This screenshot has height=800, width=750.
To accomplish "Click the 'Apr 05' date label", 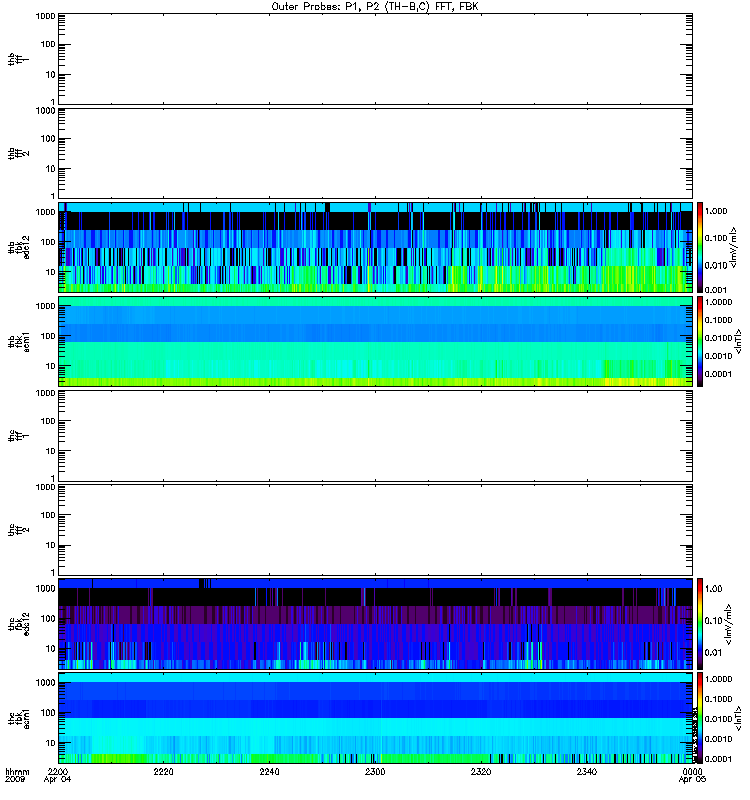I will coord(692,779).
